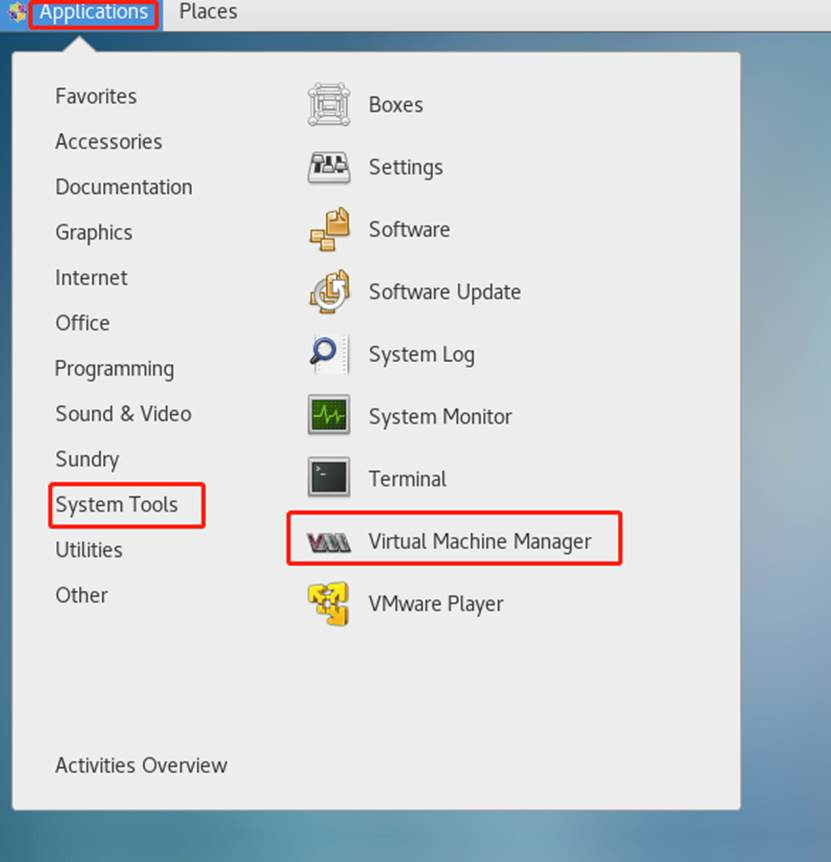Click Activities Overview
The height and width of the screenshot is (862, 831).
pos(141,766)
